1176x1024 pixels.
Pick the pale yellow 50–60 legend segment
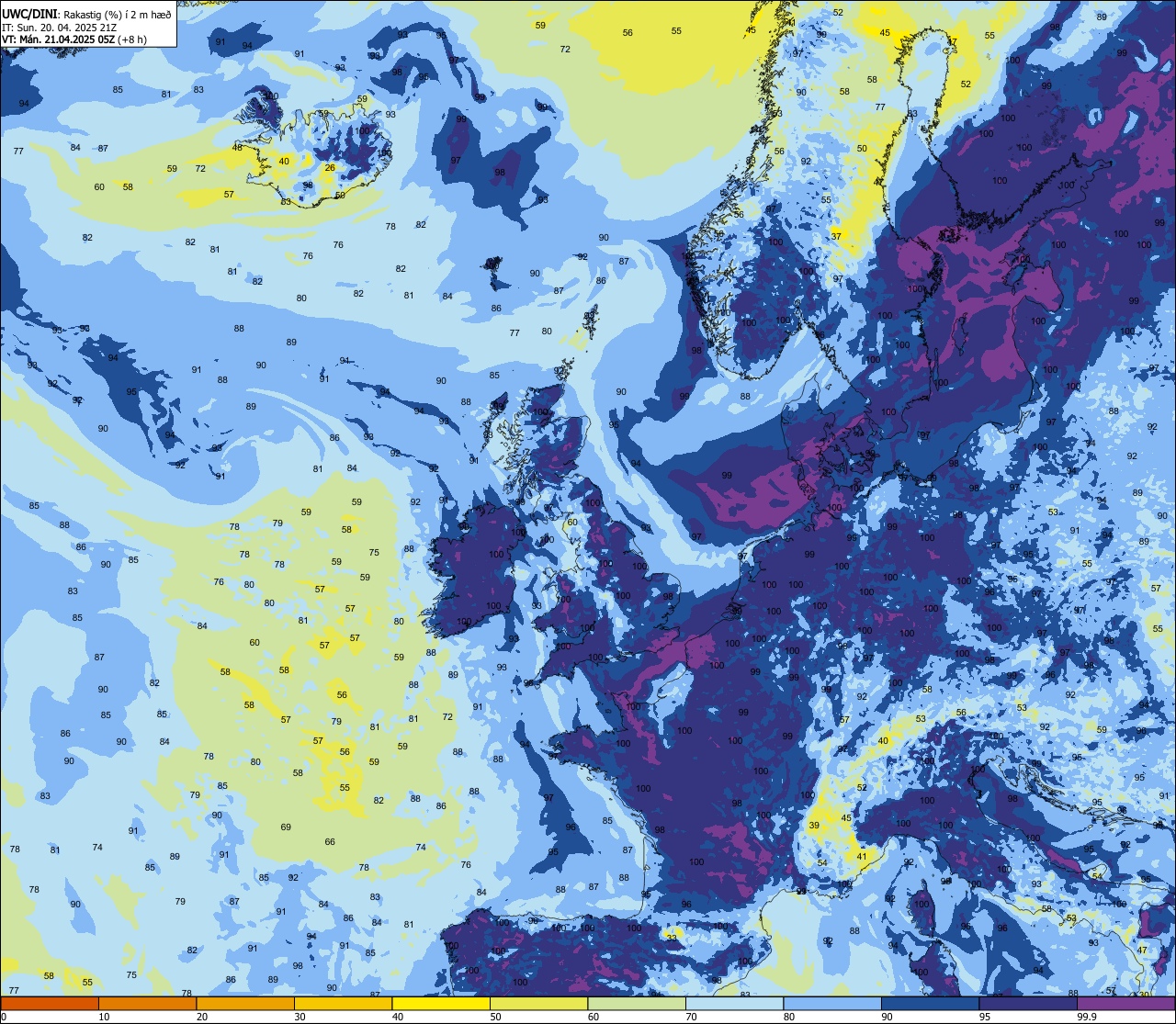click(x=538, y=1003)
